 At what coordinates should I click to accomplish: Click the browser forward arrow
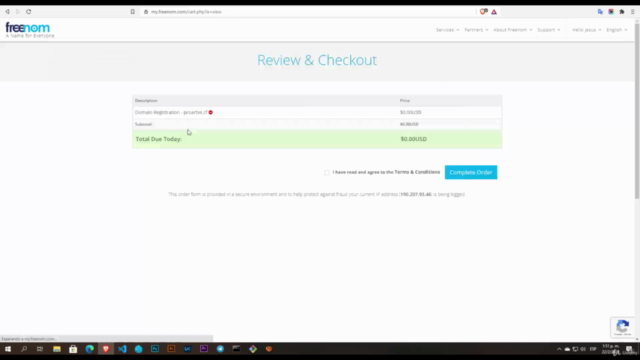click(18, 12)
